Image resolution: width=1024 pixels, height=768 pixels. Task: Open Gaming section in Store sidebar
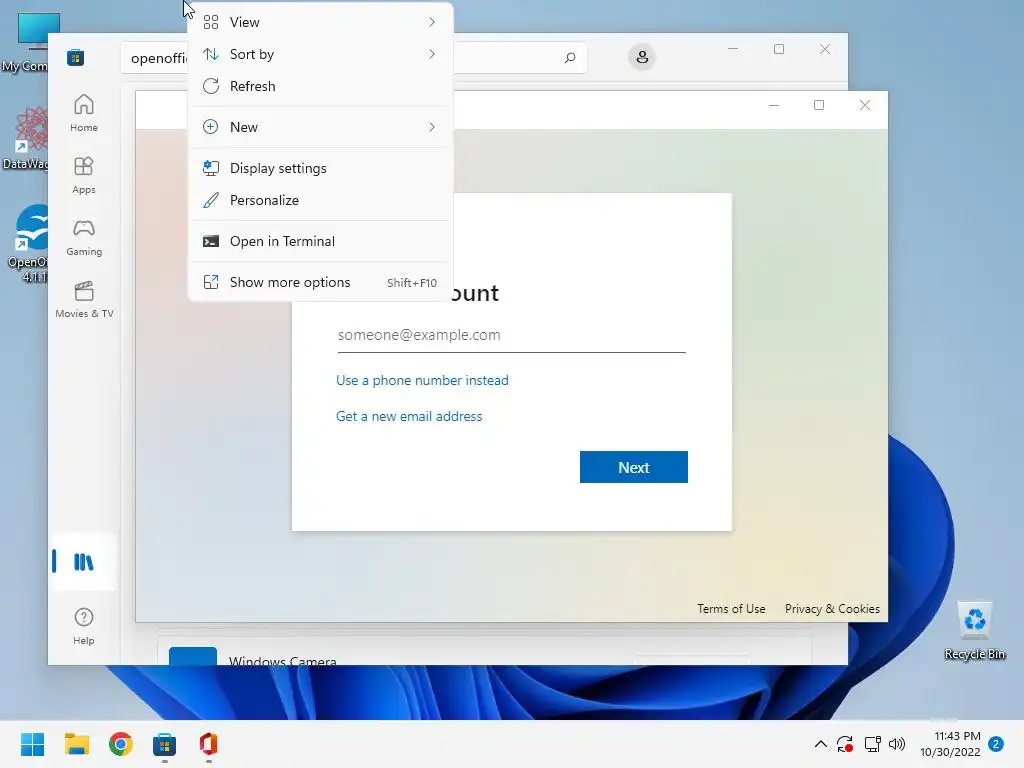click(x=84, y=237)
